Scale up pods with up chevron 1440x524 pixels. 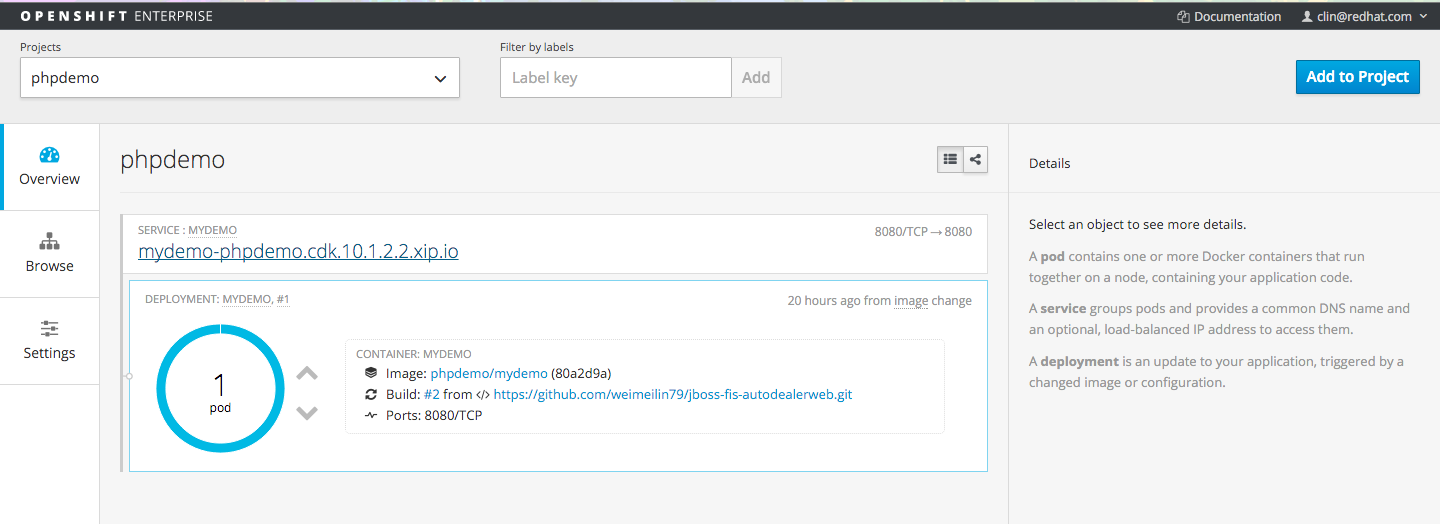pos(307,374)
